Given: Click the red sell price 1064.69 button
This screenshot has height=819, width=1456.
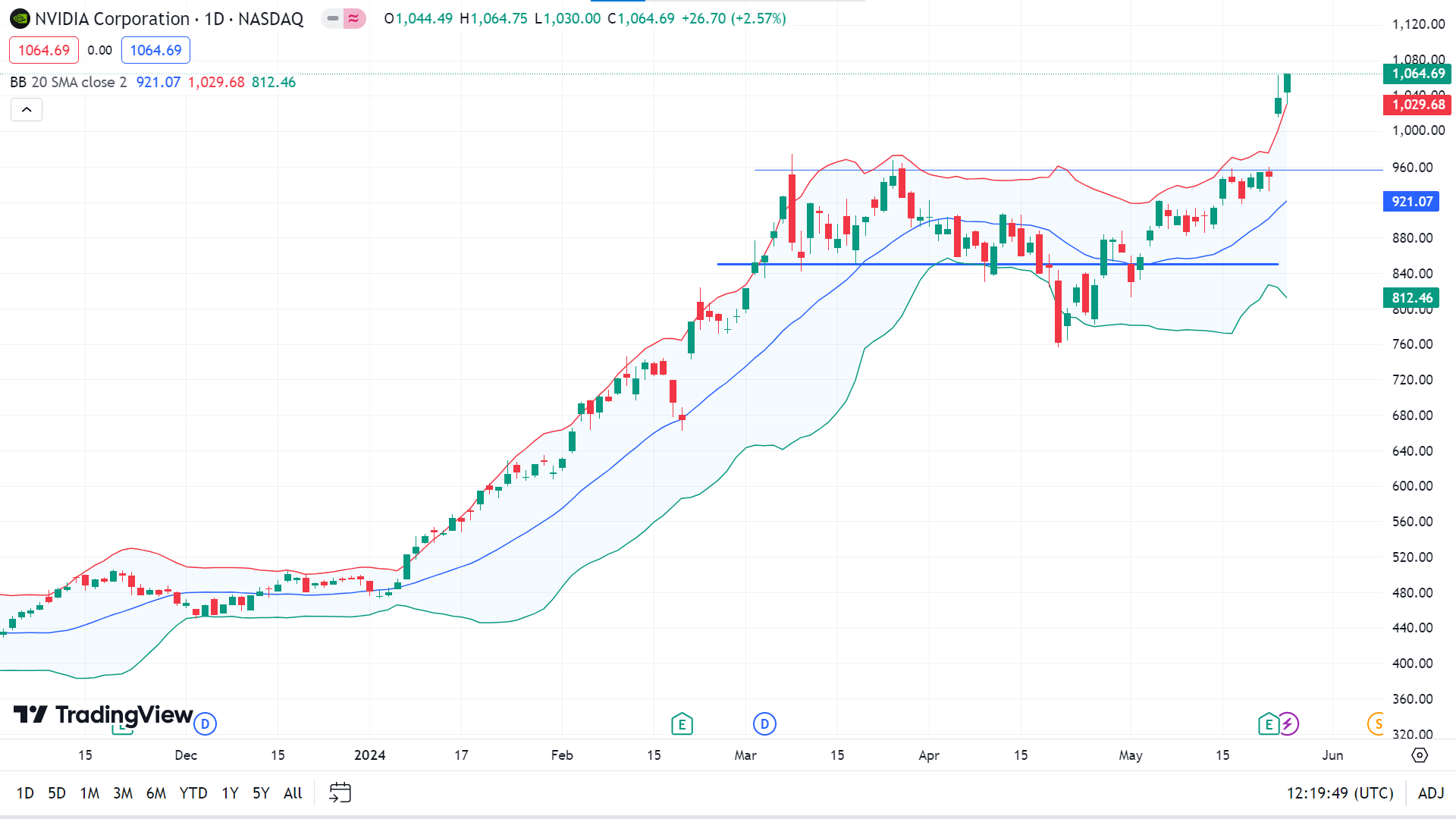Looking at the screenshot, I should tap(44, 50).
